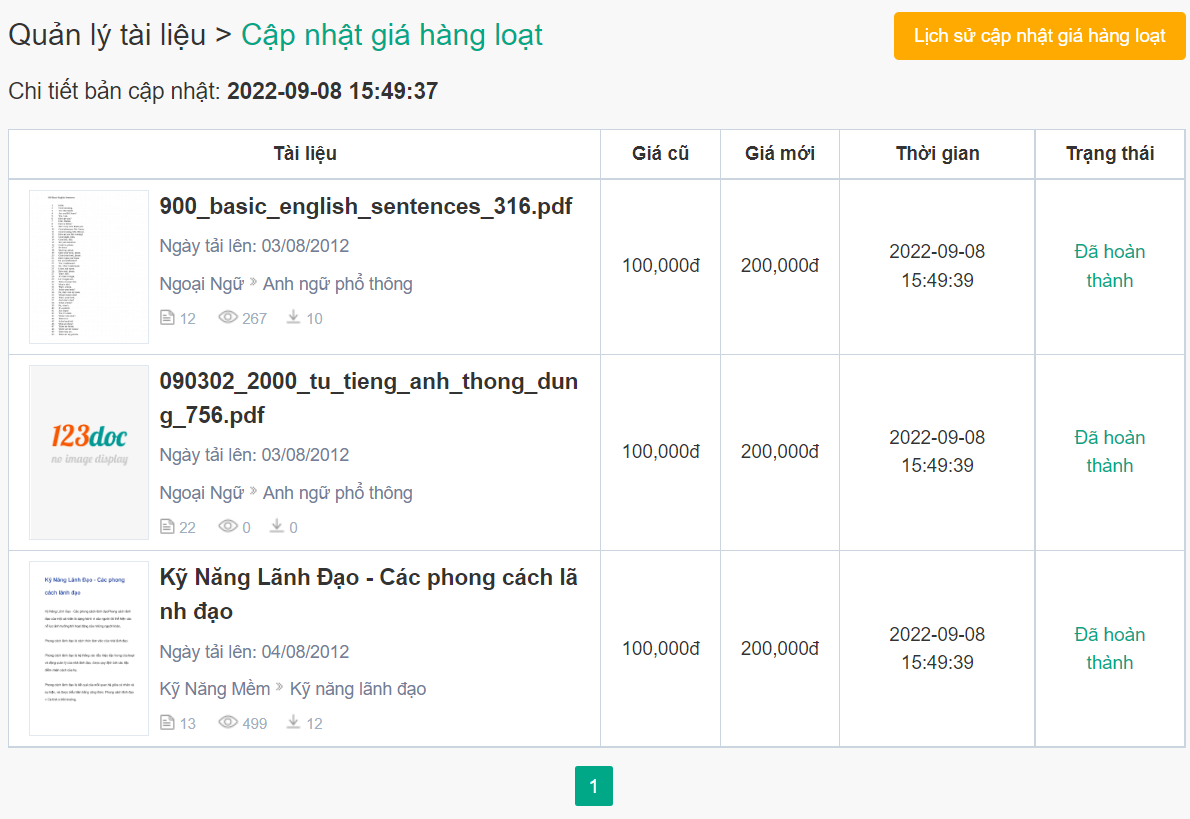This screenshot has height=819, width=1190.
Task: Click the 123doc no image thumbnail
Action: (89, 452)
